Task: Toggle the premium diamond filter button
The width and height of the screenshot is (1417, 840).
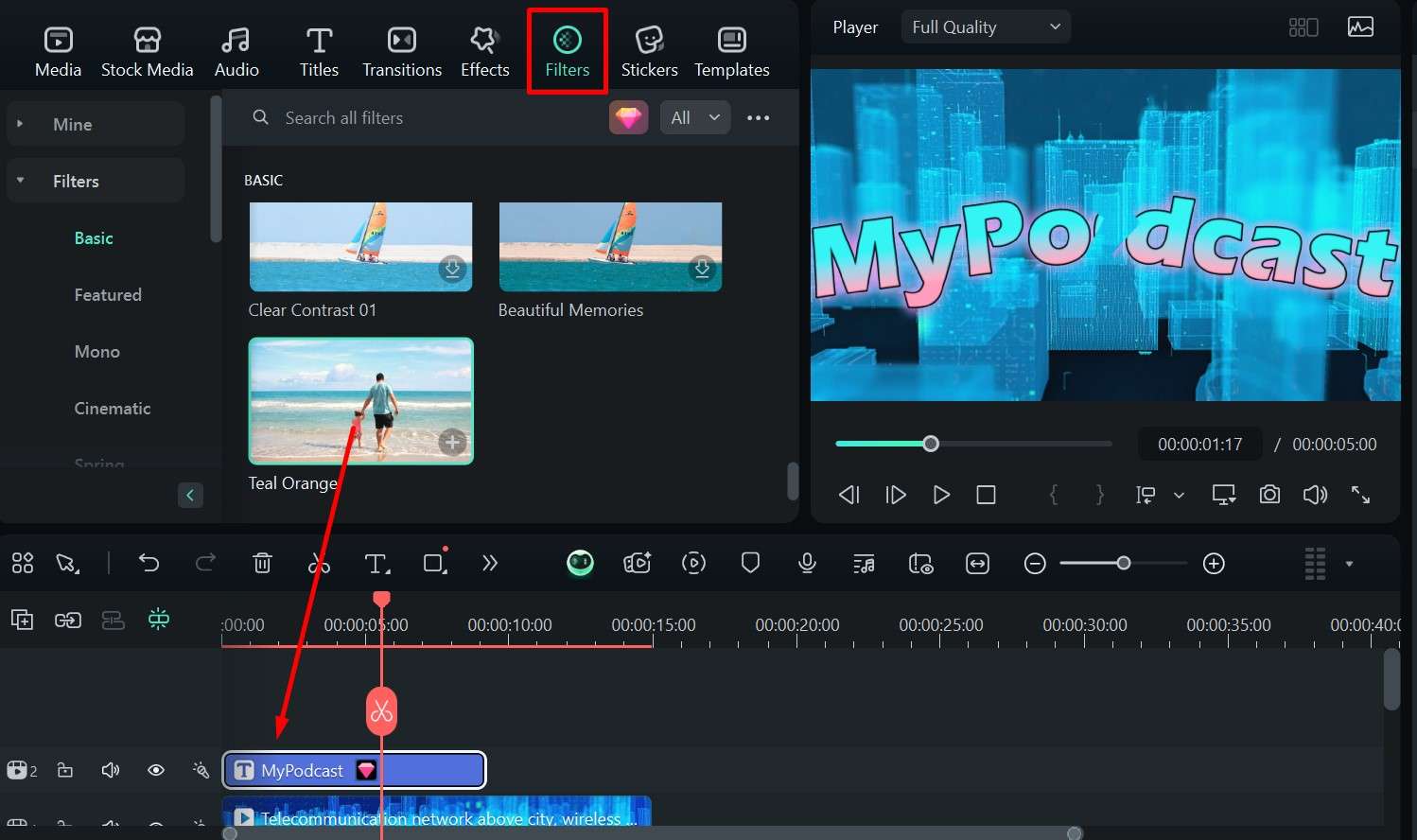Action: (x=629, y=118)
